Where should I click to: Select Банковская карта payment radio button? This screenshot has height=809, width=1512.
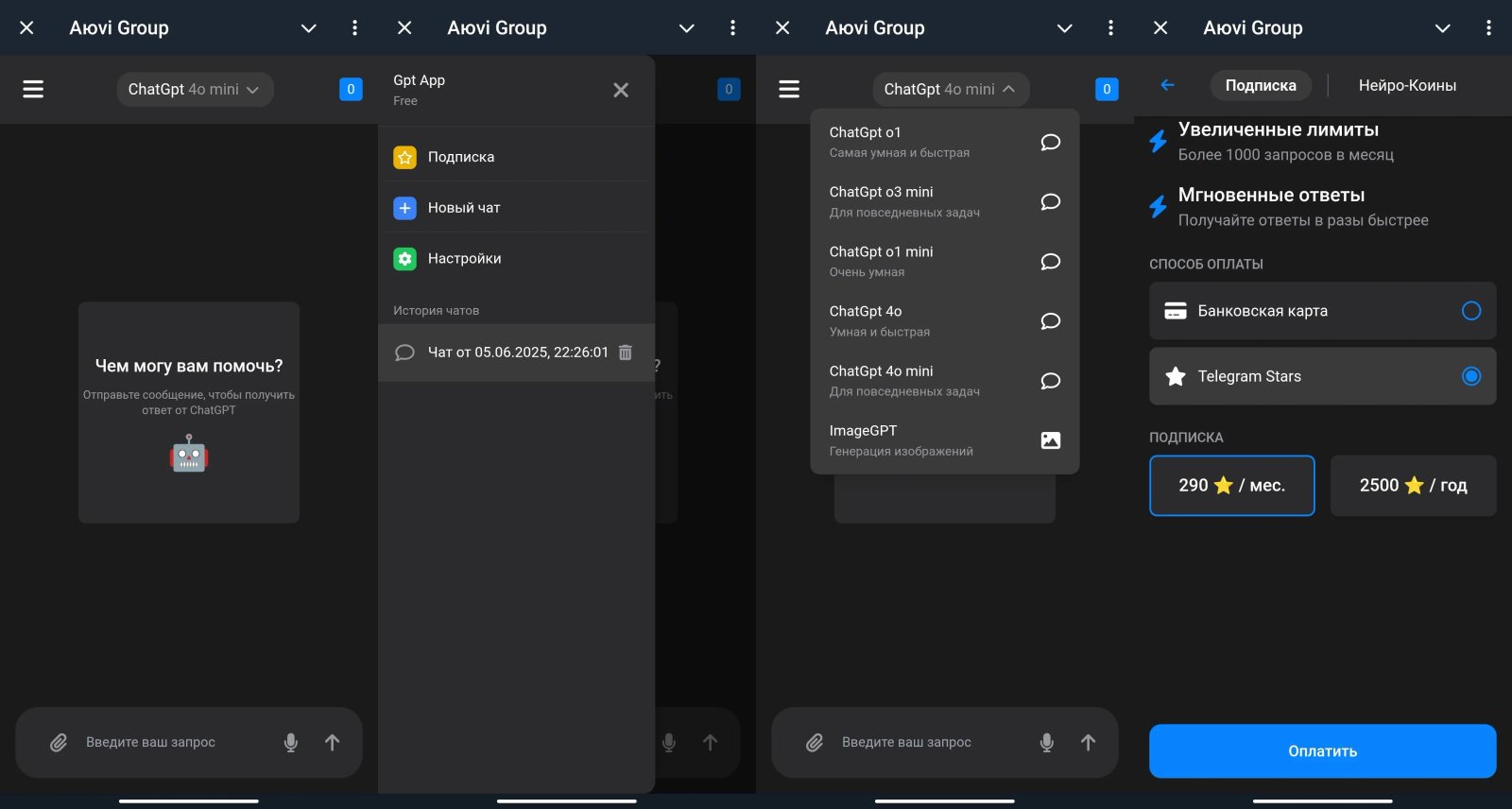click(1471, 311)
